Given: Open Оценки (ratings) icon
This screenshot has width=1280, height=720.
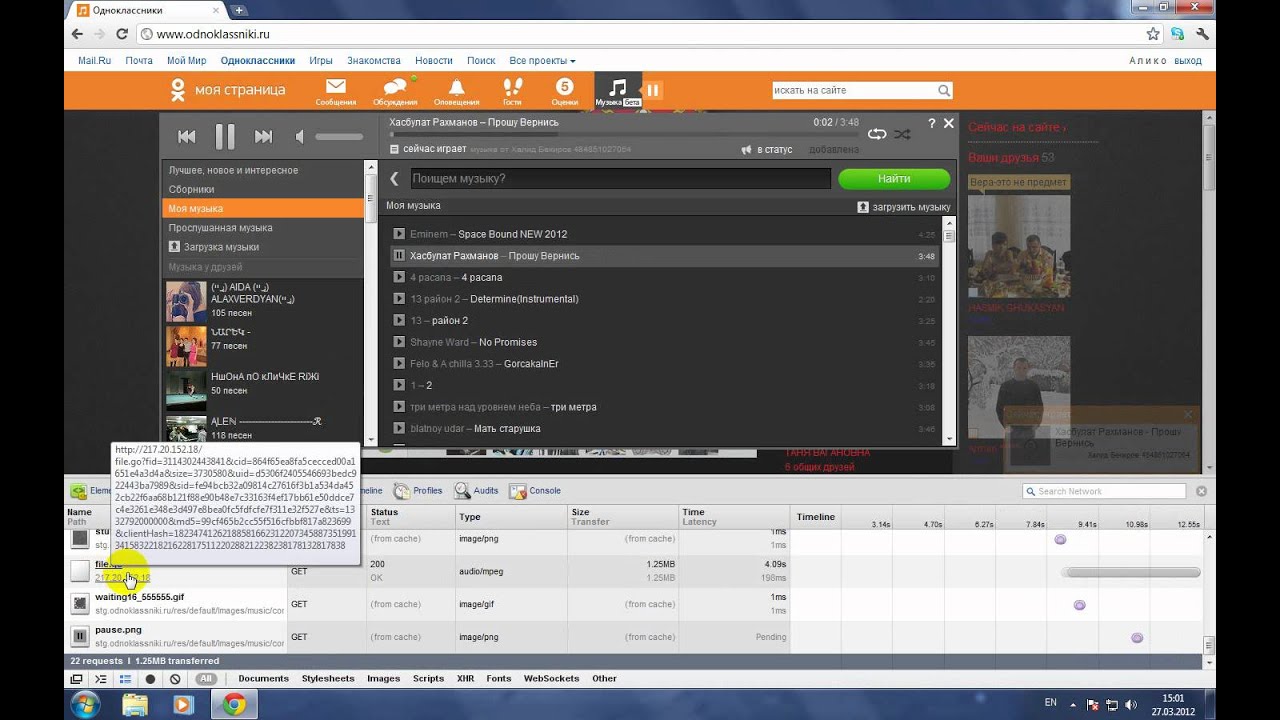Looking at the screenshot, I should 565,92.
